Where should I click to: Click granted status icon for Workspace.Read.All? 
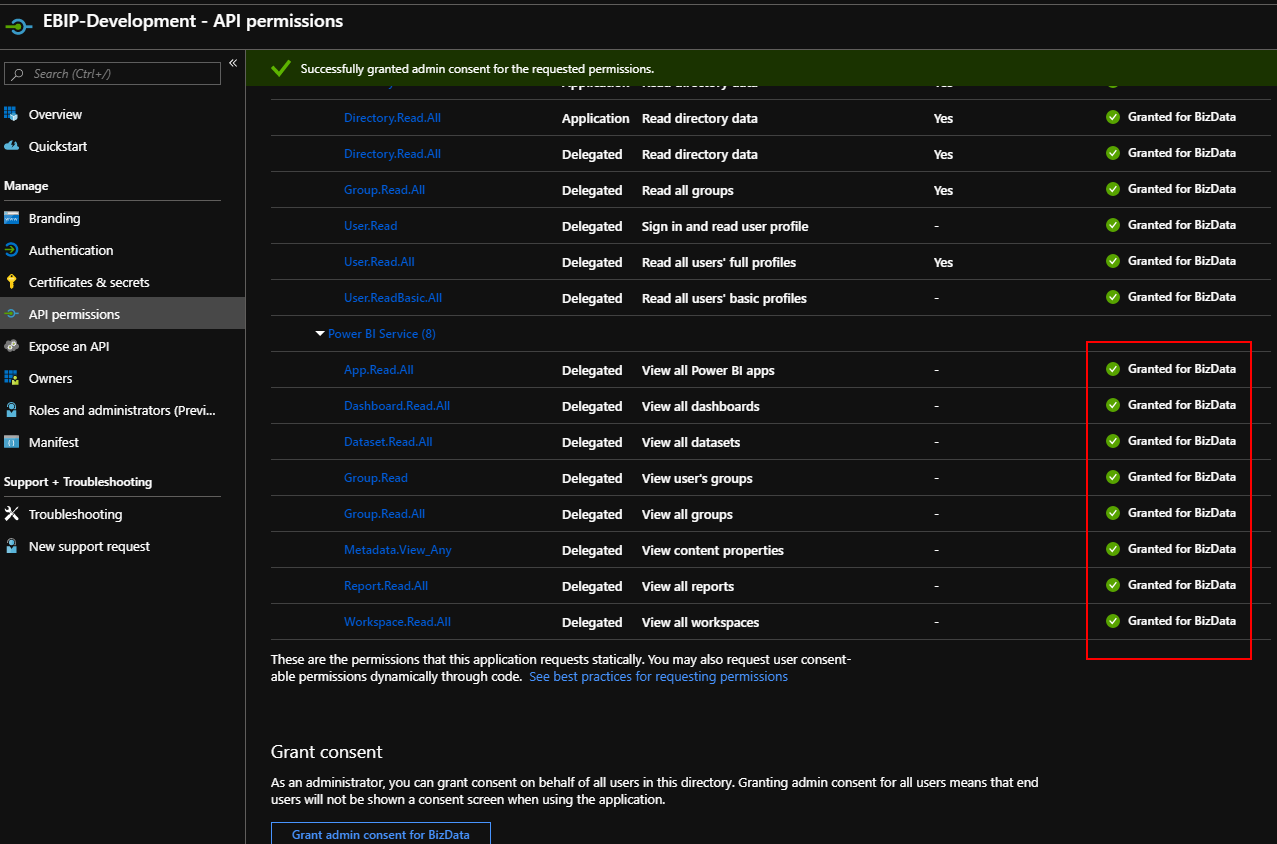click(x=1112, y=621)
